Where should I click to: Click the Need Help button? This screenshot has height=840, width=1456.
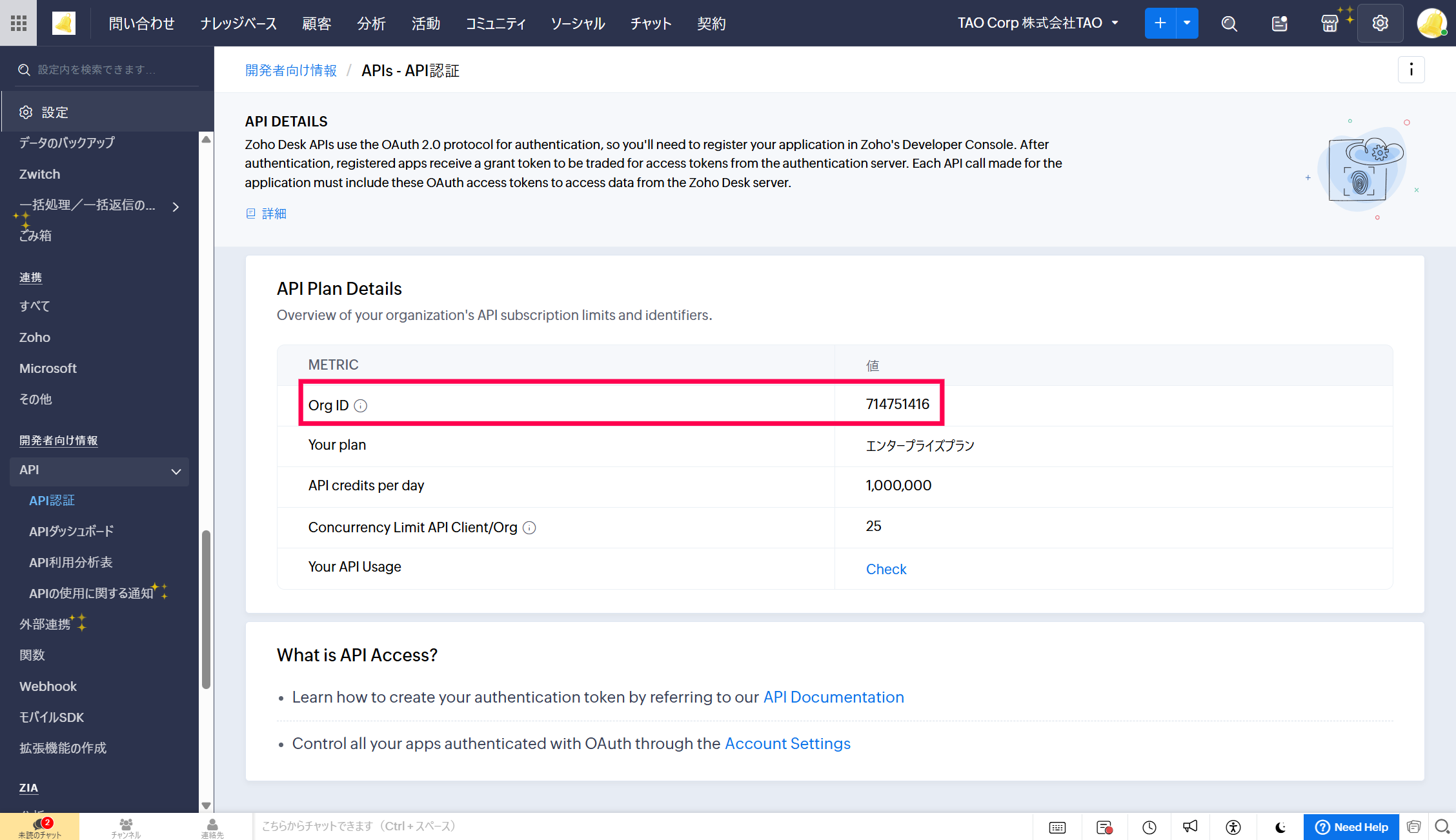point(1351,826)
